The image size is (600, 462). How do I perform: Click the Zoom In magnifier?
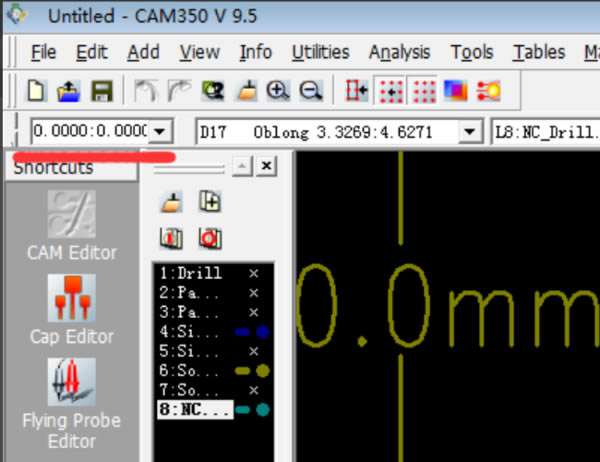[x=278, y=91]
